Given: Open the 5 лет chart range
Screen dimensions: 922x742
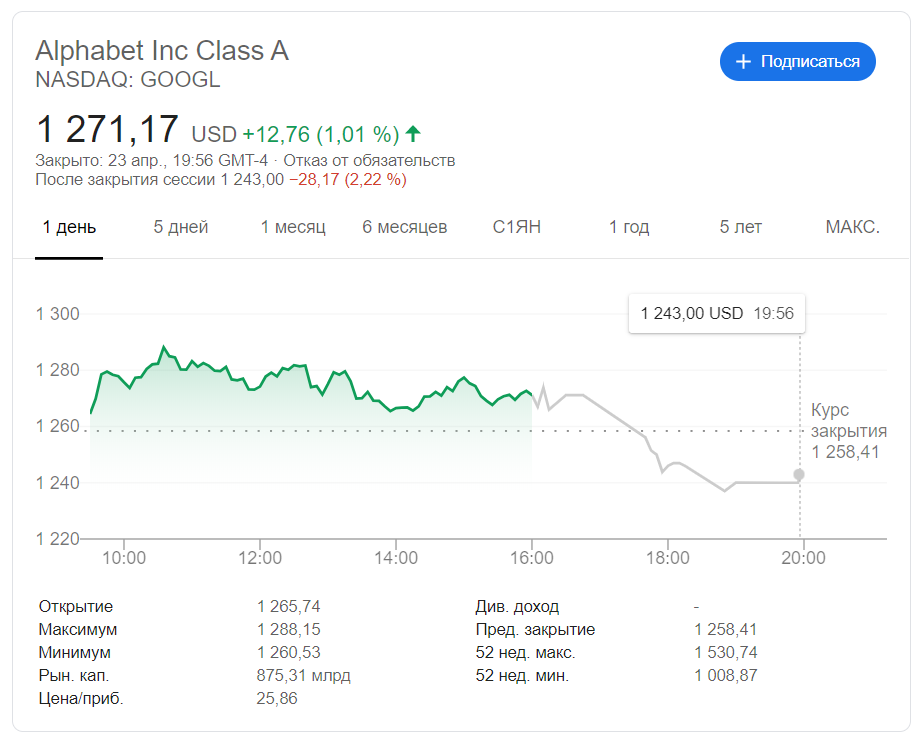Looking at the screenshot, I should point(741,227).
